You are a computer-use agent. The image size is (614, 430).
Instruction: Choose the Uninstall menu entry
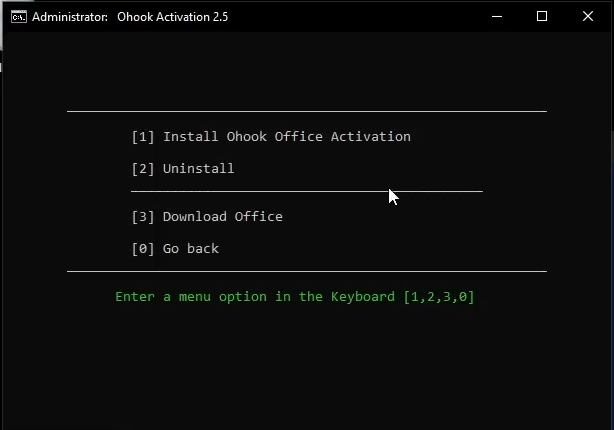[198, 168]
